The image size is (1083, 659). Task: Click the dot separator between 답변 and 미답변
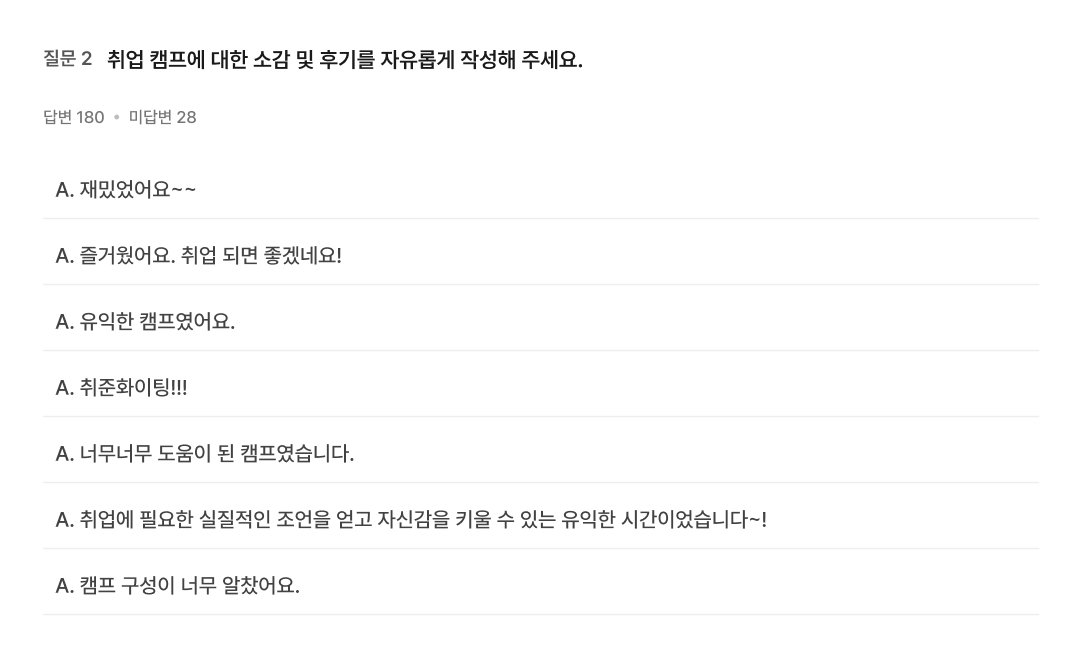click(117, 117)
